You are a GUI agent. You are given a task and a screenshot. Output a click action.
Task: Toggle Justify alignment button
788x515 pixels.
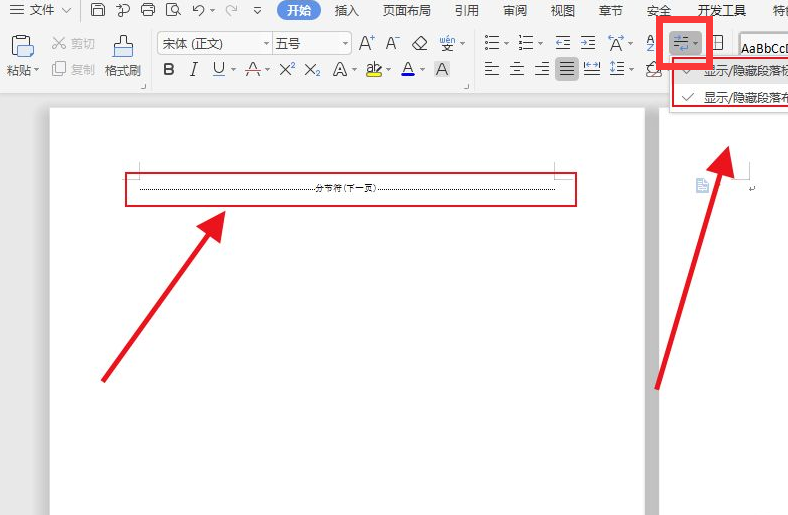567,69
